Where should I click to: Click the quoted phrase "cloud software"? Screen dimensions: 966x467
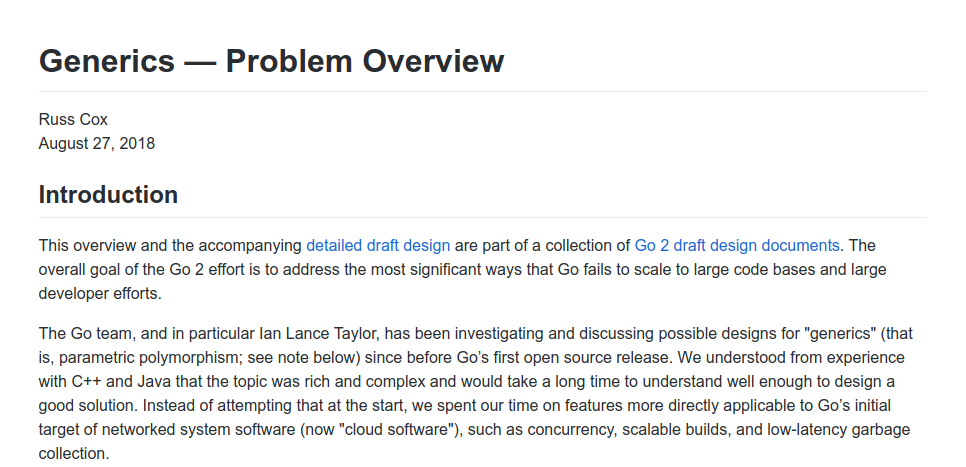pos(395,429)
